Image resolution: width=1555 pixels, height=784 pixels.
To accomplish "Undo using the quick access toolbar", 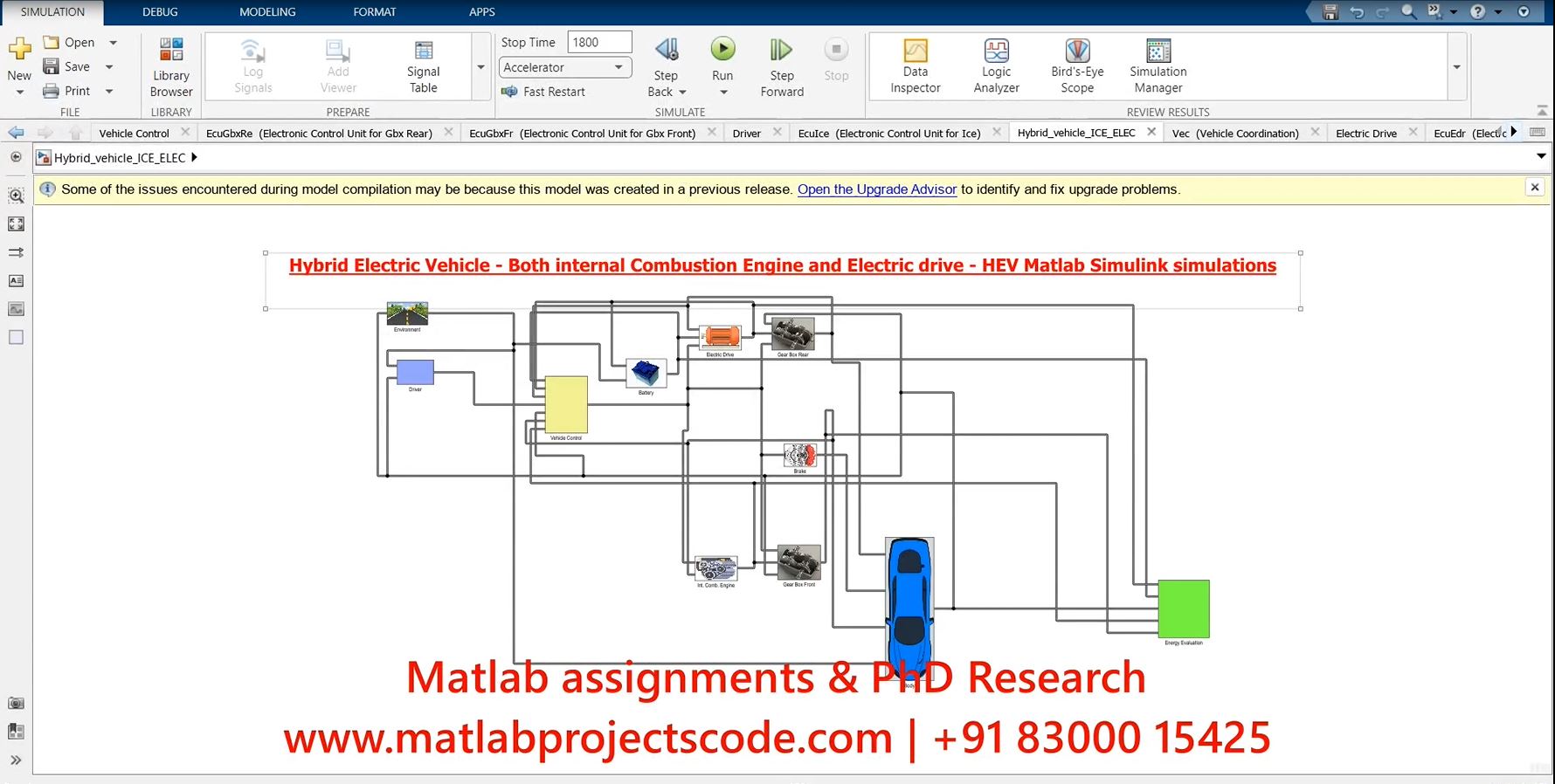I will 1357,12.
